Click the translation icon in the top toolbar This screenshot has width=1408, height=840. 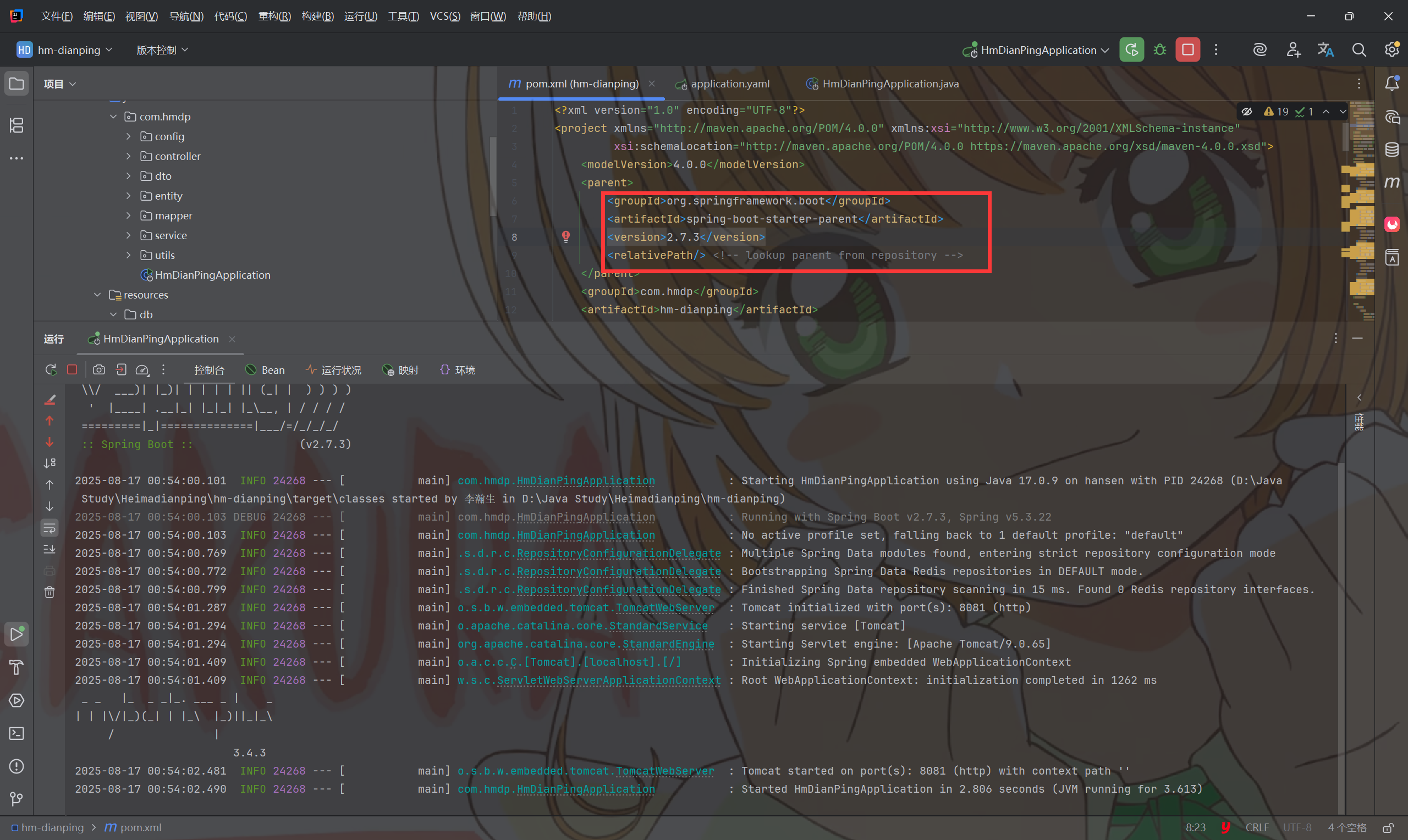click(x=1325, y=50)
